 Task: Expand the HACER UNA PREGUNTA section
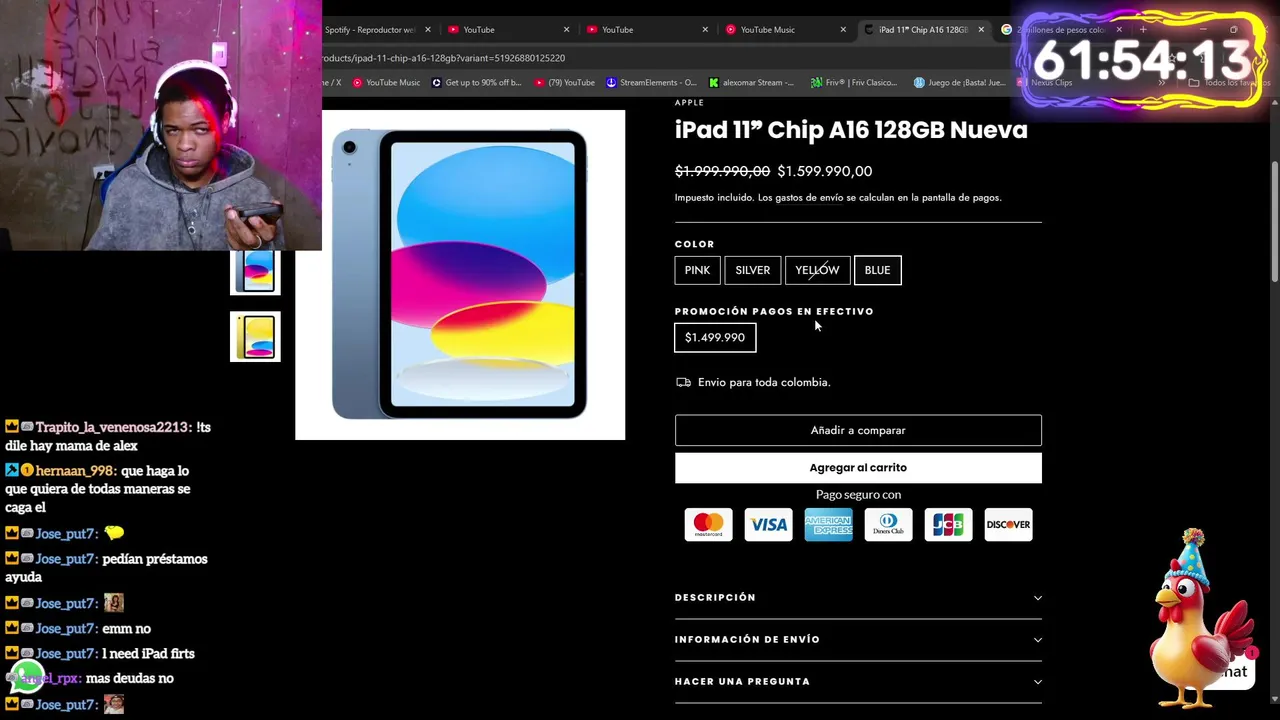[858, 682]
